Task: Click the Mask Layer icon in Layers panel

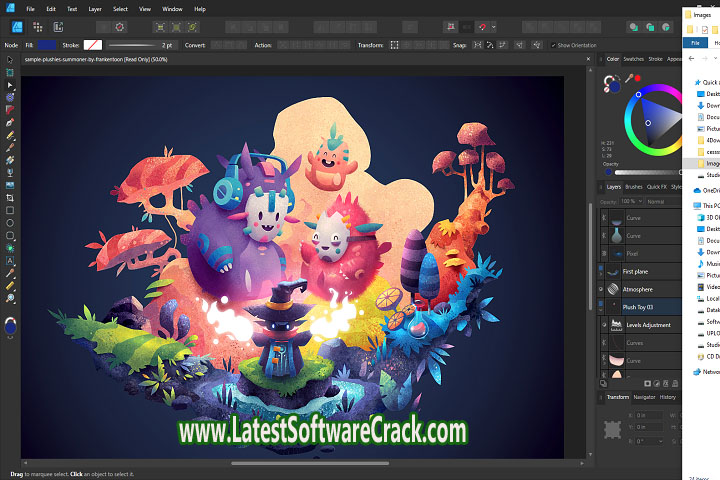Action: [x=647, y=384]
